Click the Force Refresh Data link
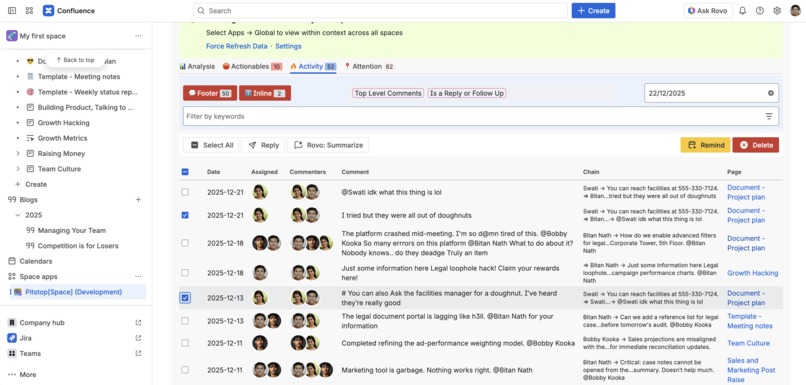The height and width of the screenshot is (385, 806). click(236, 46)
